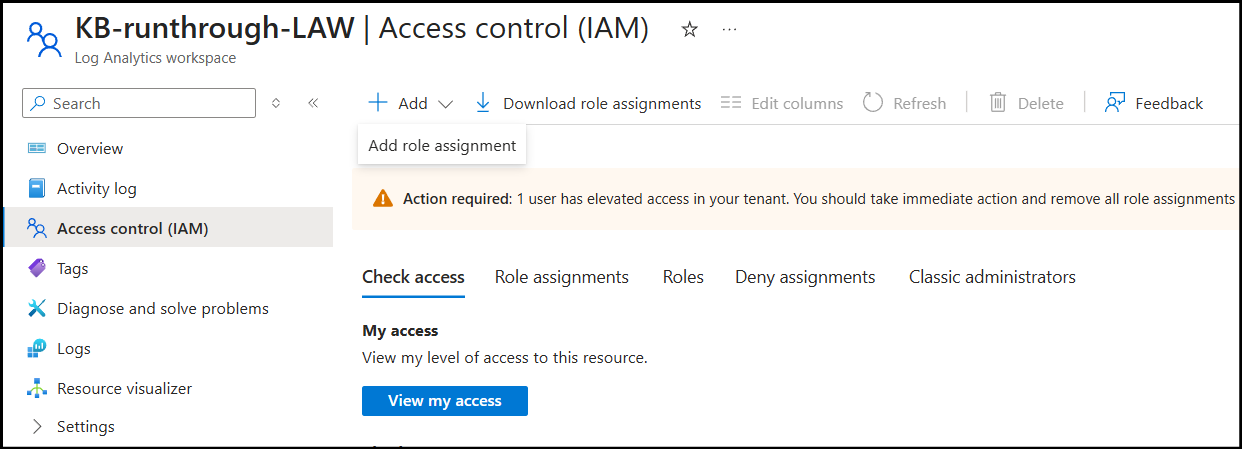Switch to the Role assignments tab
This screenshot has height=449, width=1242.
coord(561,277)
